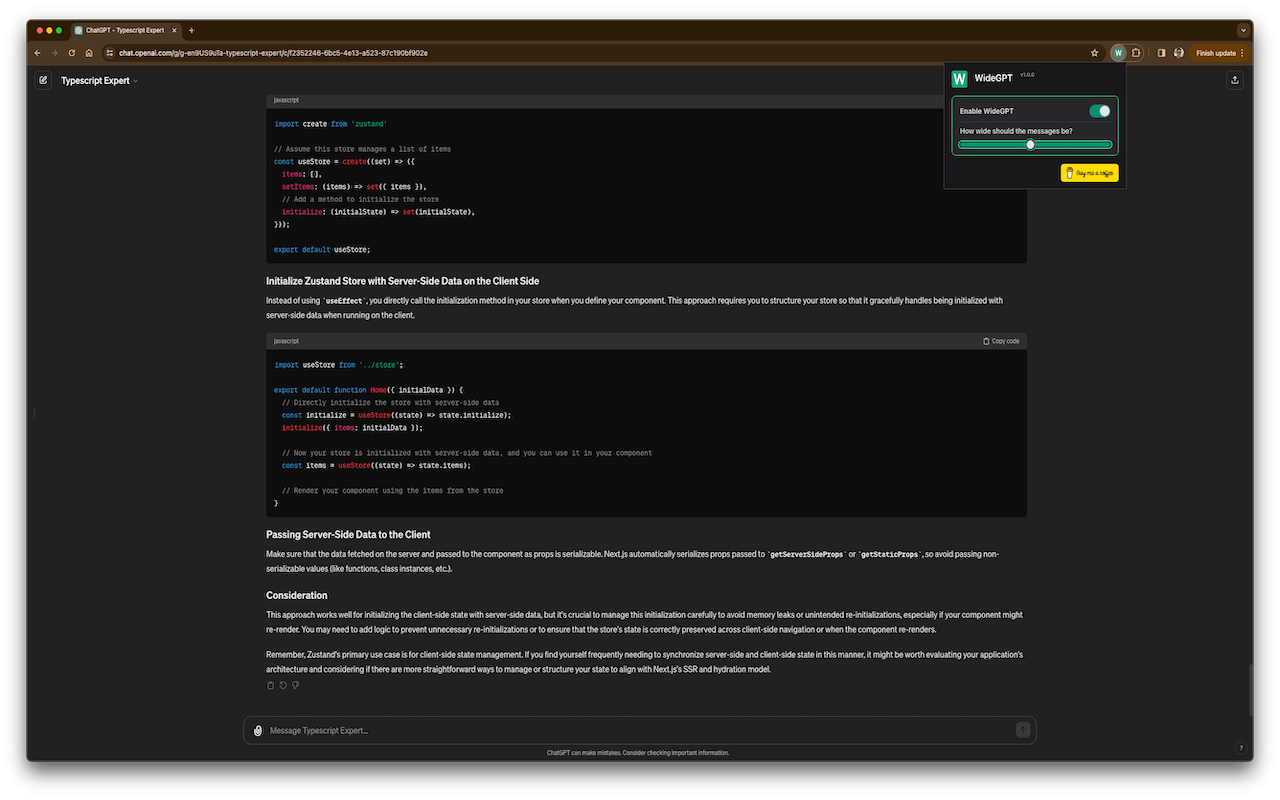1280x800 pixels.
Task: Open the tab search chevron dropdown
Action: [x=1244, y=30]
